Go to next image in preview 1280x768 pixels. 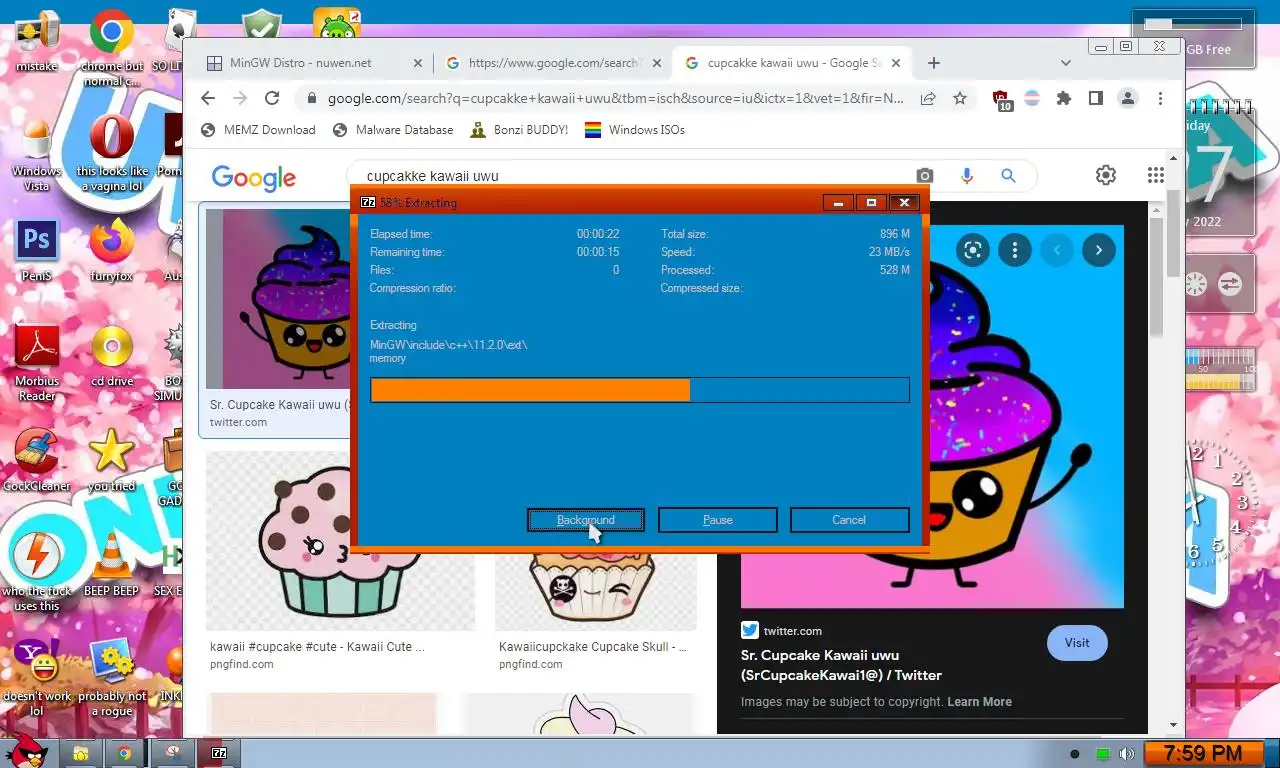pyautogui.click(x=1099, y=250)
